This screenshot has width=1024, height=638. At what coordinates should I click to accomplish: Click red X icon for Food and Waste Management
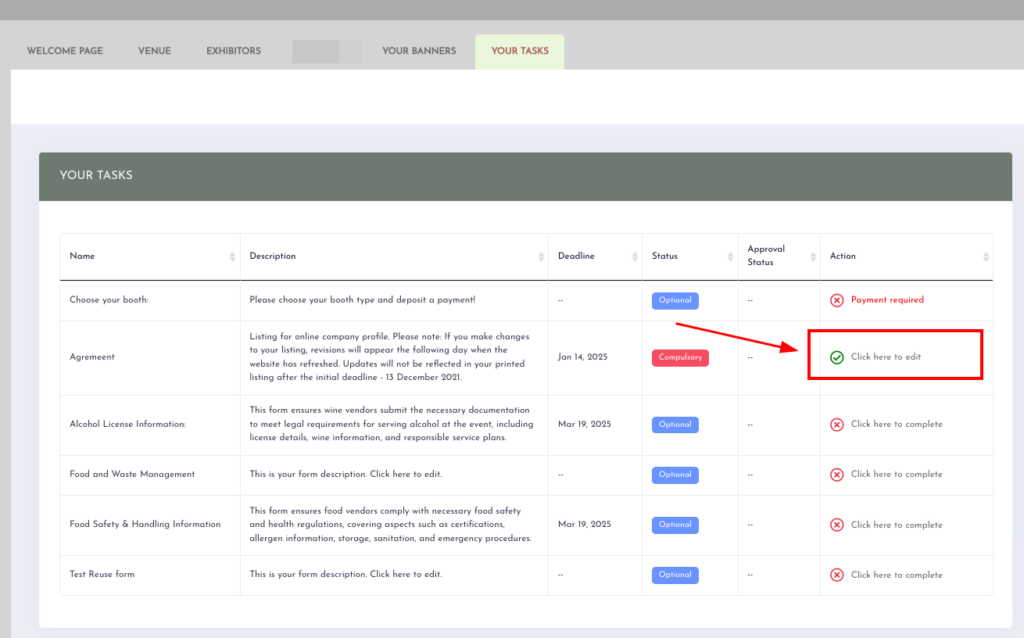pyautogui.click(x=837, y=474)
